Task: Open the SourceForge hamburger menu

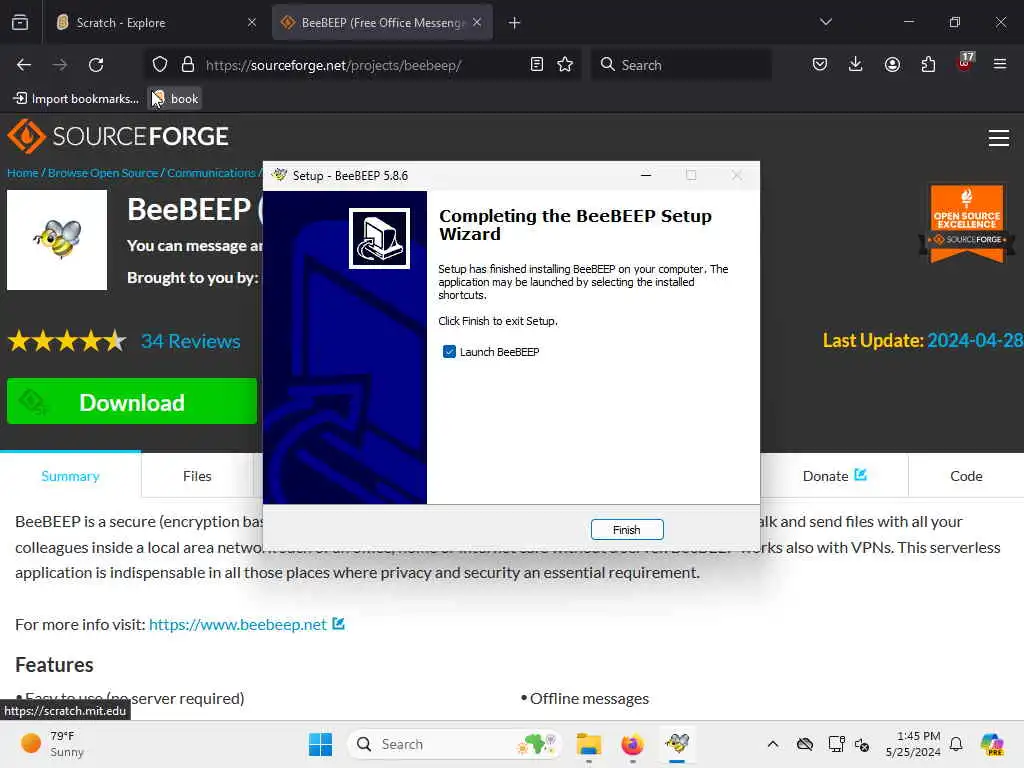Action: 999,138
